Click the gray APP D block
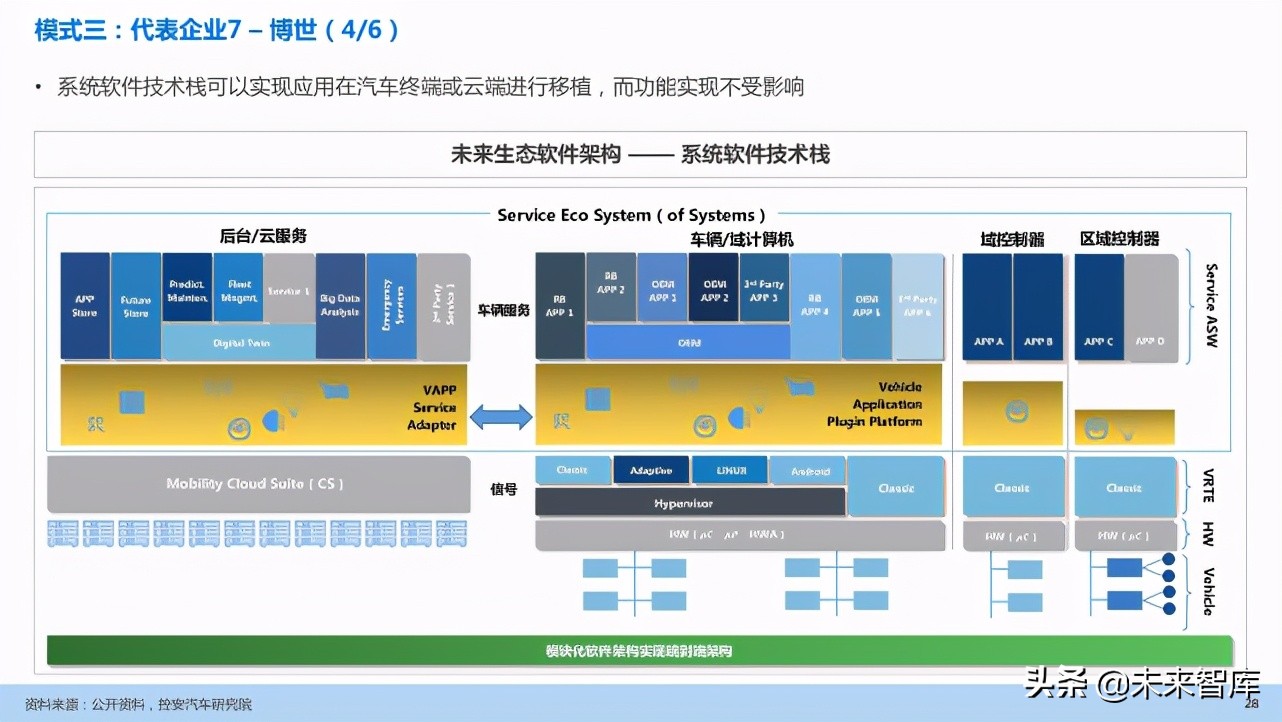This screenshot has height=722, width=1282. 1150,306
